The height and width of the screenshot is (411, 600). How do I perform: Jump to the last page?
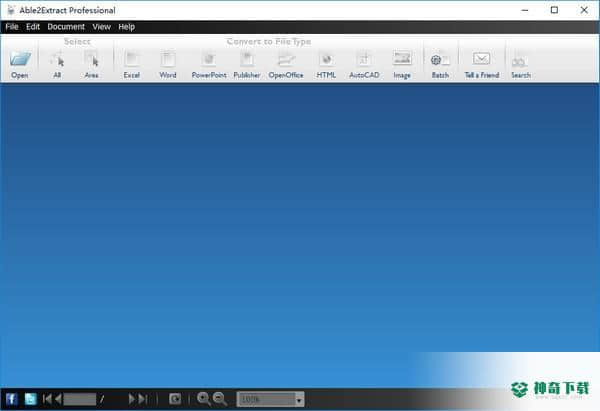tap(143, 399)
